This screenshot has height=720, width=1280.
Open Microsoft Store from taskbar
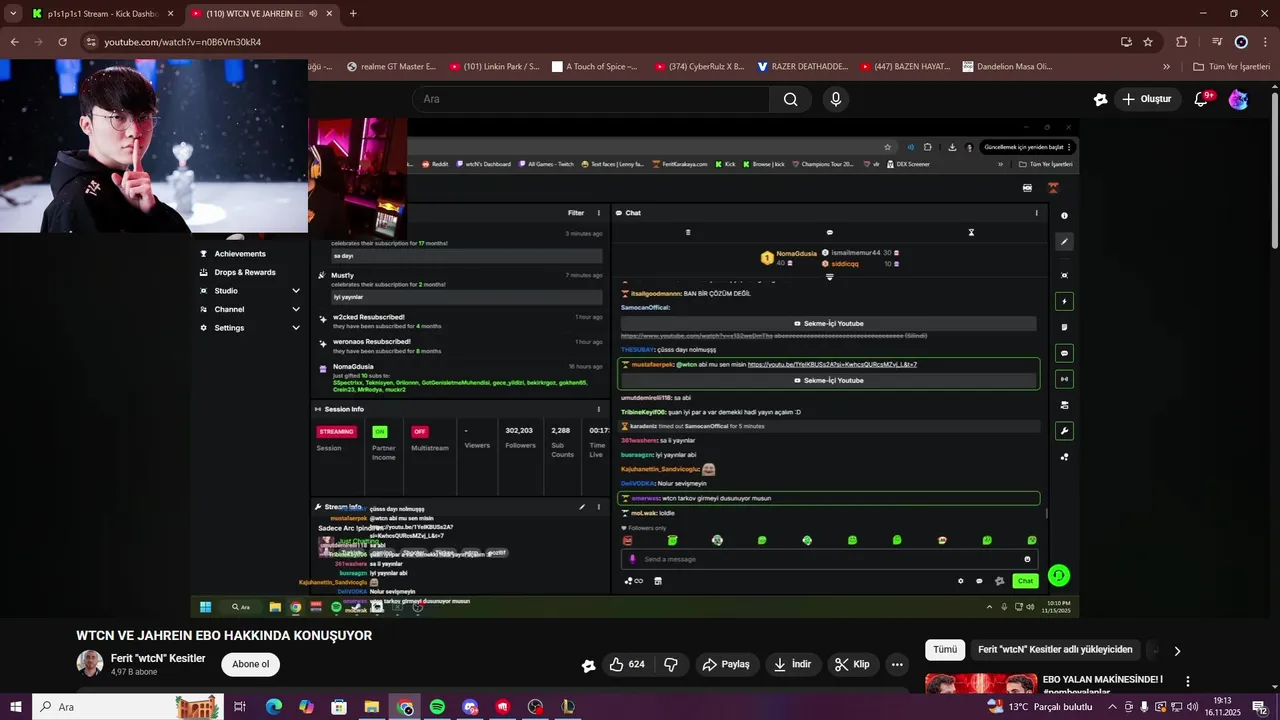[339, 707]
